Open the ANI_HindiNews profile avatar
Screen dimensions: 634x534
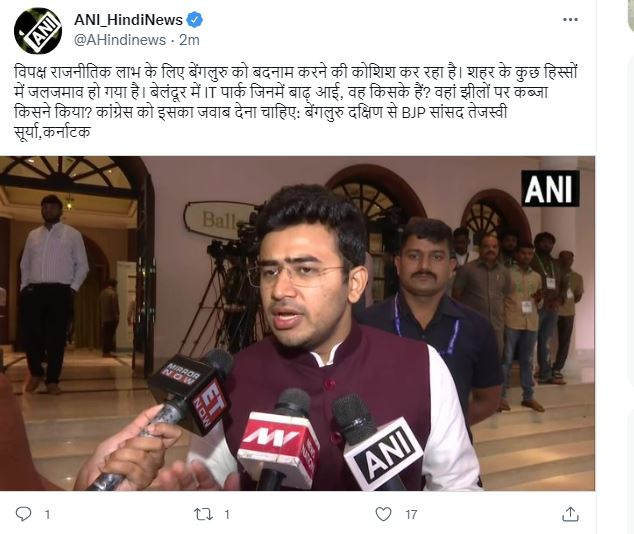coord(38,31)
